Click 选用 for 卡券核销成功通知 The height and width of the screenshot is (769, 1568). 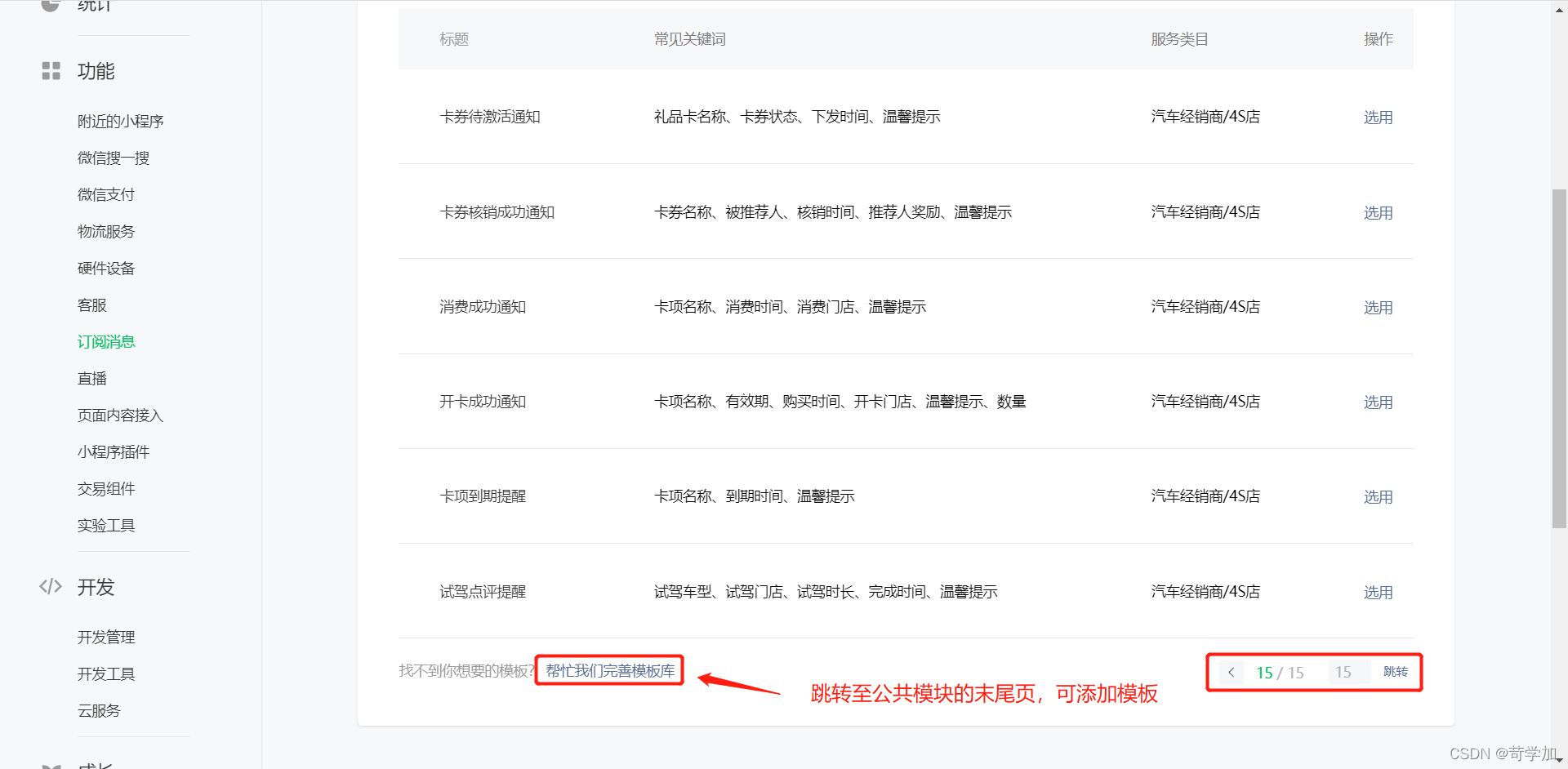[x=1378, y=213]
